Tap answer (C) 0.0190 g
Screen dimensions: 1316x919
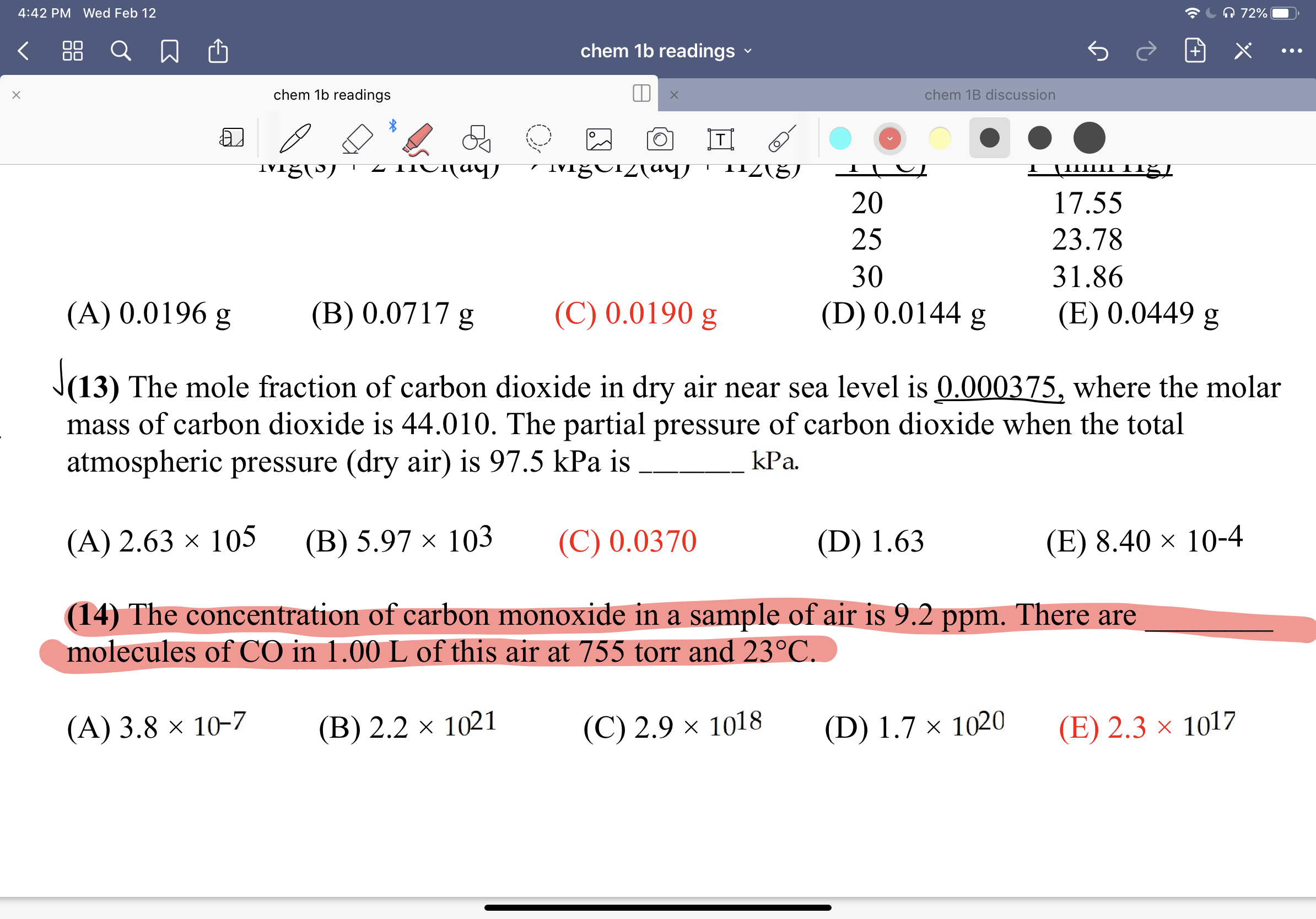pos(635,314)
